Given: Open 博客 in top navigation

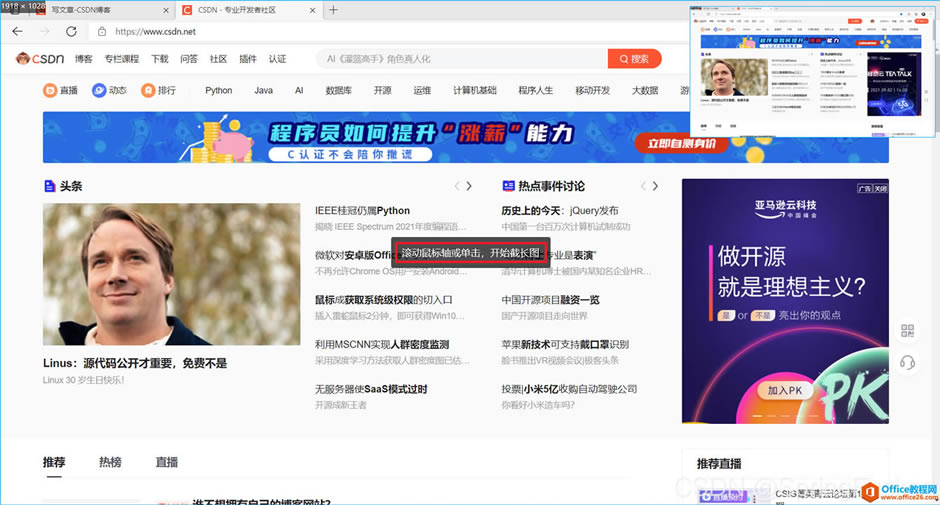Looking at the screenshot, I should click(x=84, y=59).
